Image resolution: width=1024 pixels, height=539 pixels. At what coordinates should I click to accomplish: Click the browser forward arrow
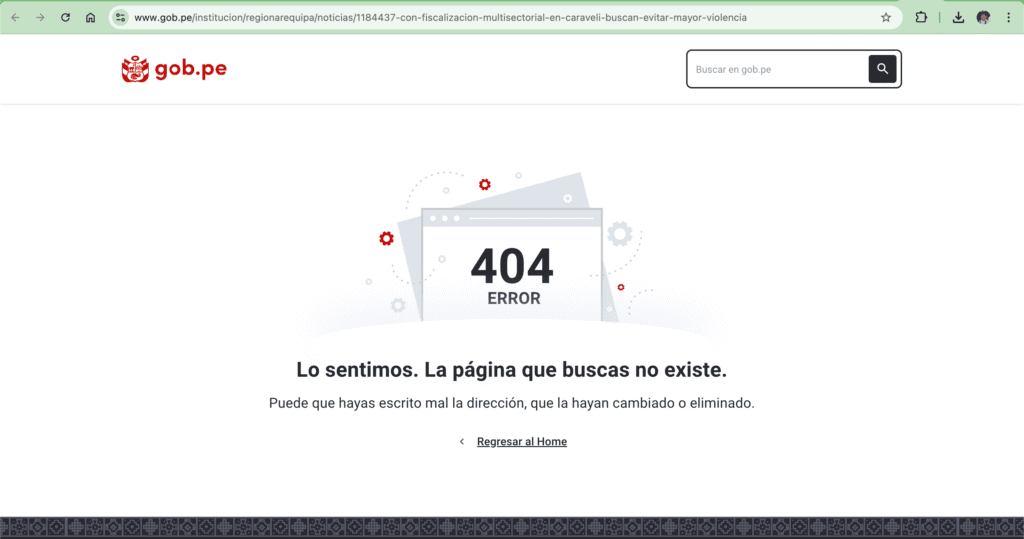coord(40,17)
